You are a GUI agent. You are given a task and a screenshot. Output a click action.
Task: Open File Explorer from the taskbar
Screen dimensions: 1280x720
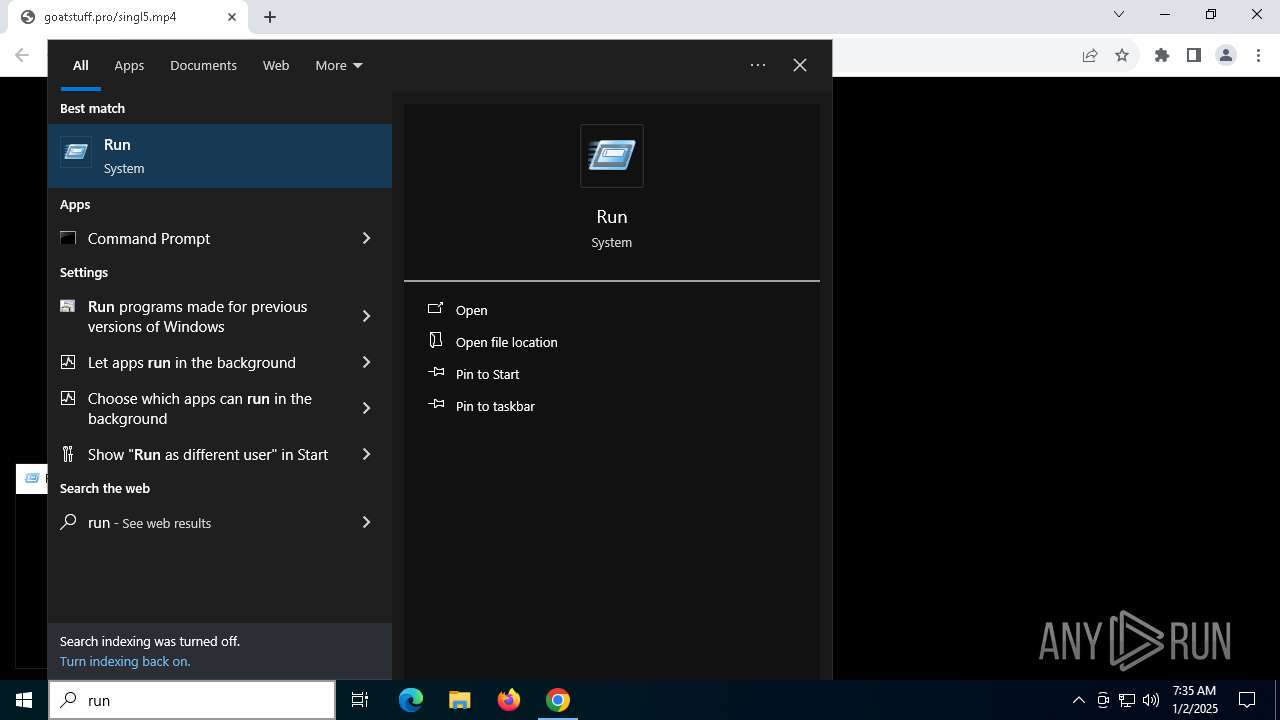click(460, 700)
